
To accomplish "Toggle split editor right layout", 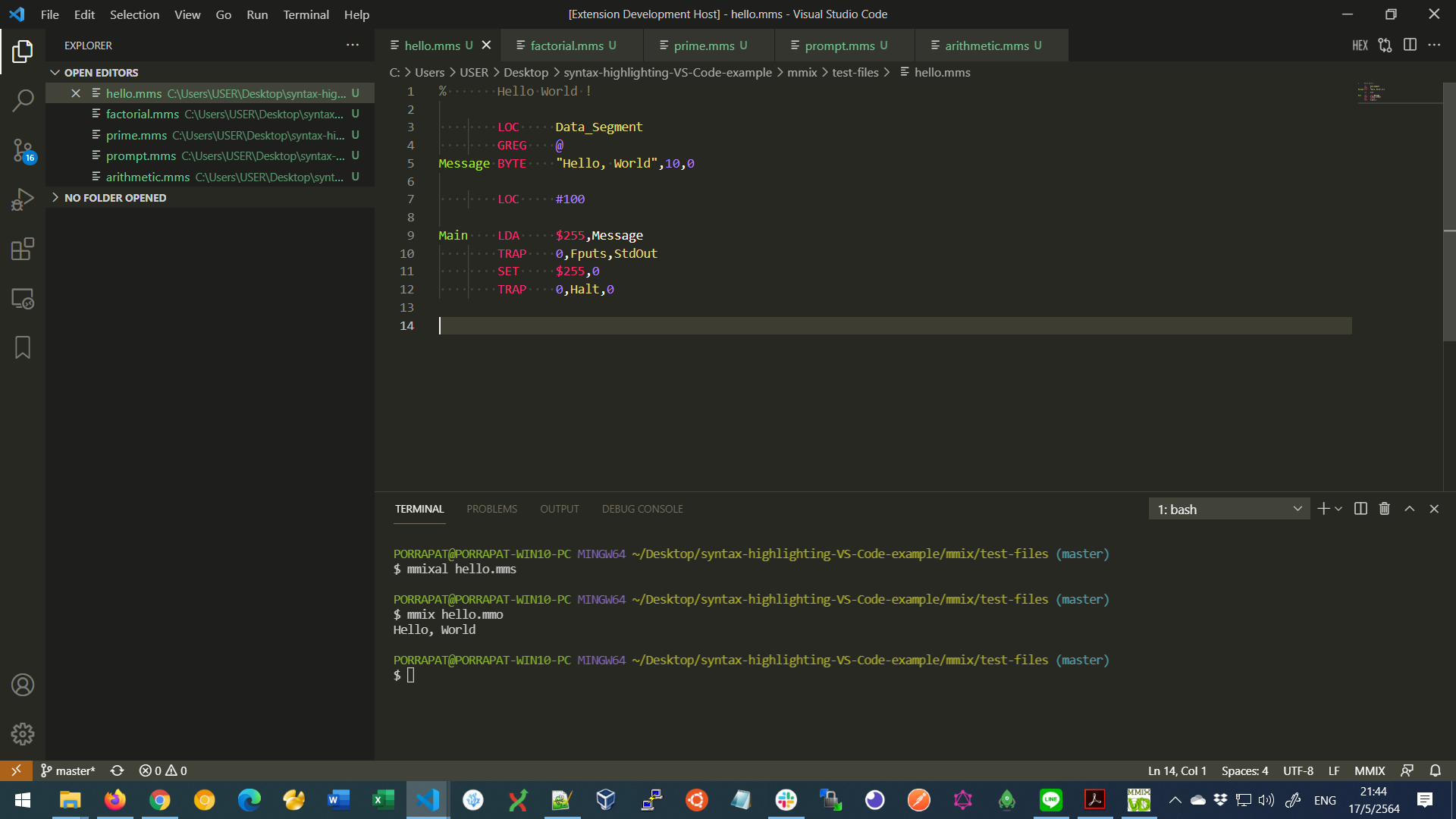I will [1410, 45].
